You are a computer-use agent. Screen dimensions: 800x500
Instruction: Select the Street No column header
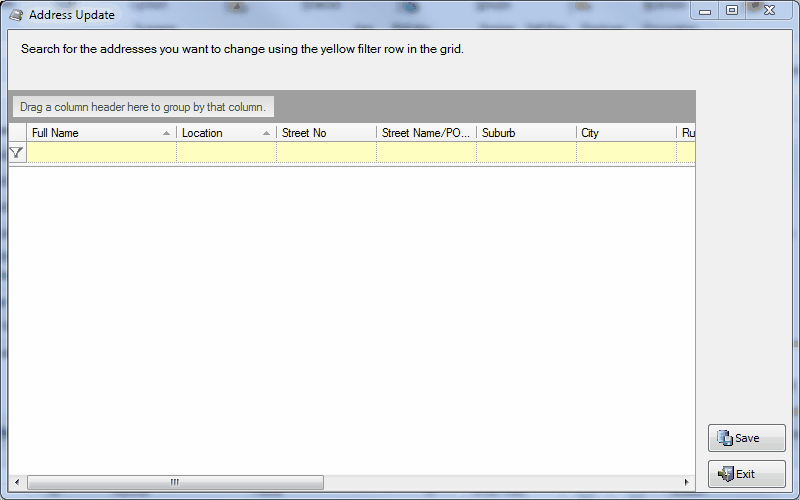click(327, 133)
